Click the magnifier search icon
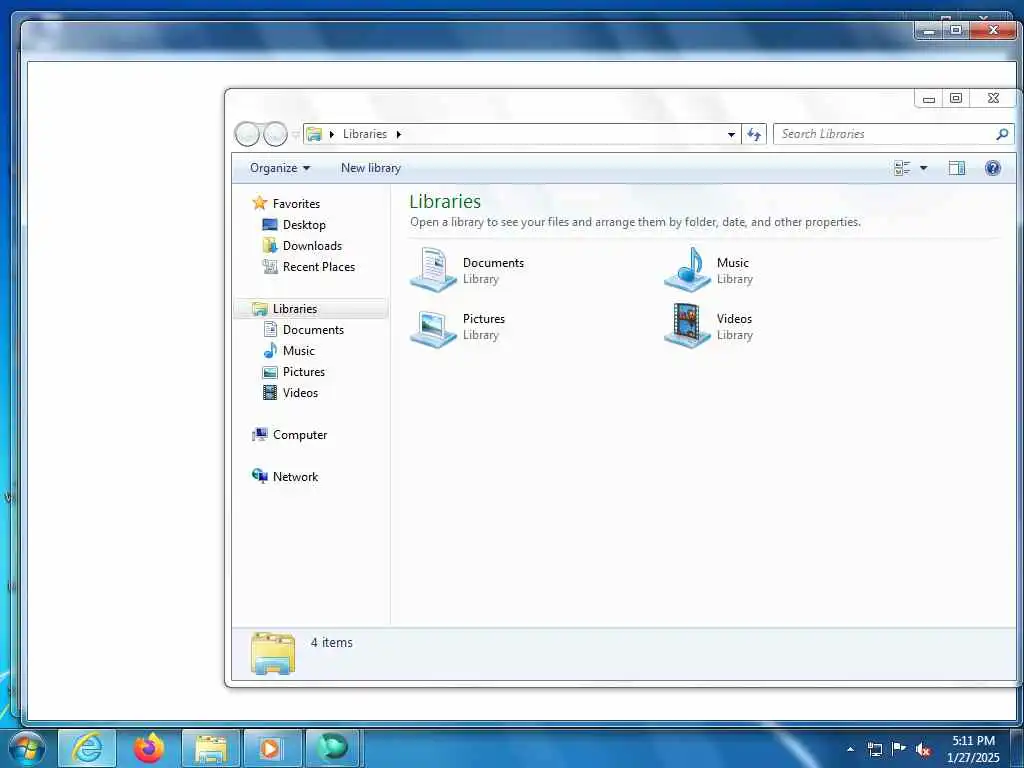The width and height of the screenshot is (1024, 768). 1002,134
